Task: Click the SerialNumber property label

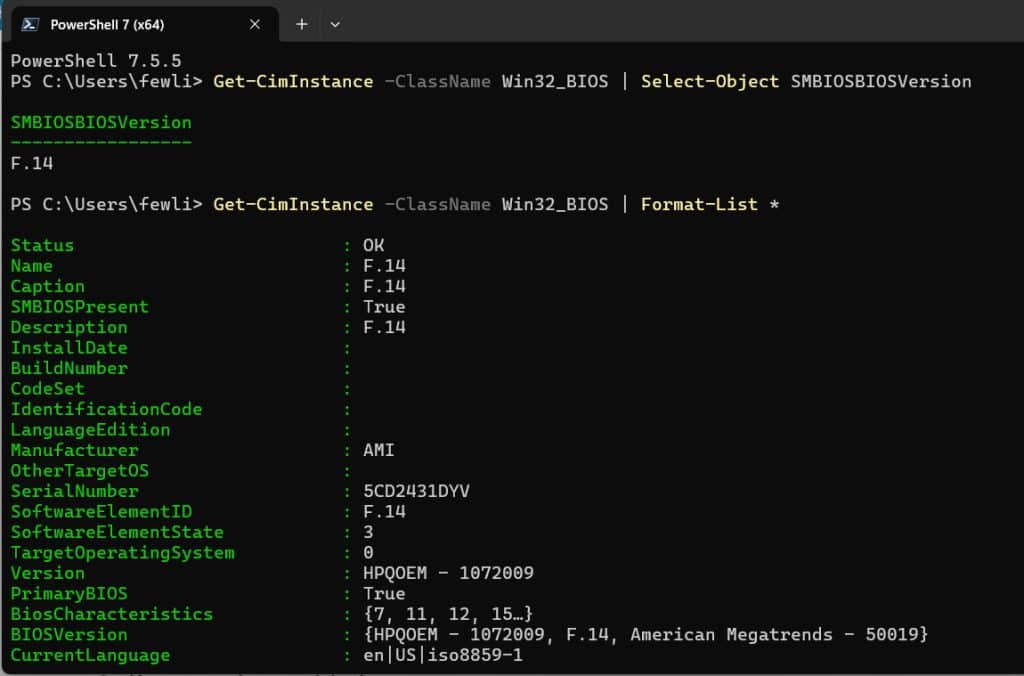Action: pos(74,491)
